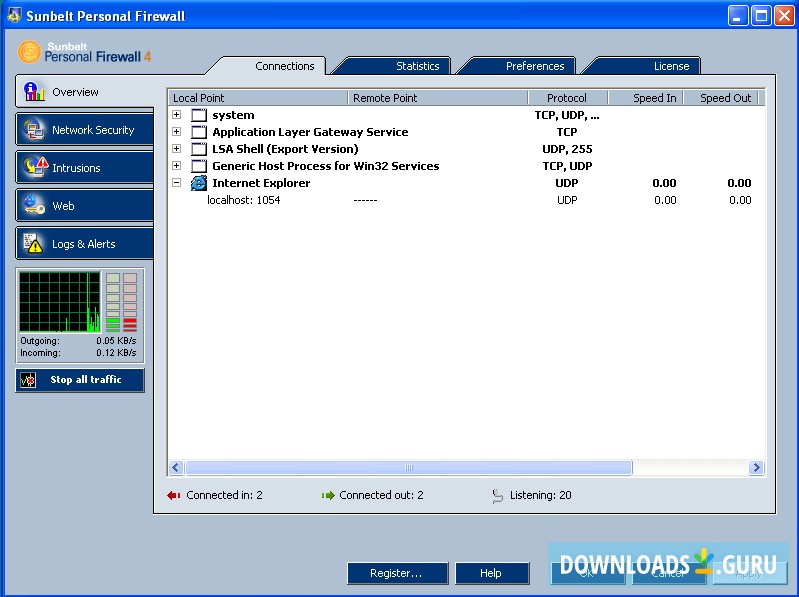Open the Intrusions section

click(x=85, y=168)
